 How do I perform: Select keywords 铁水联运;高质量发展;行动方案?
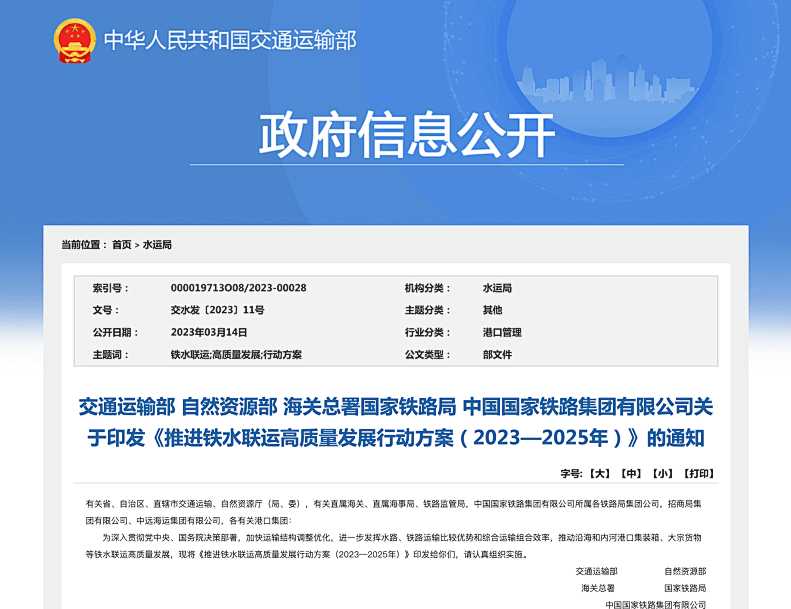pyautogui.click(x=236, y=355)
